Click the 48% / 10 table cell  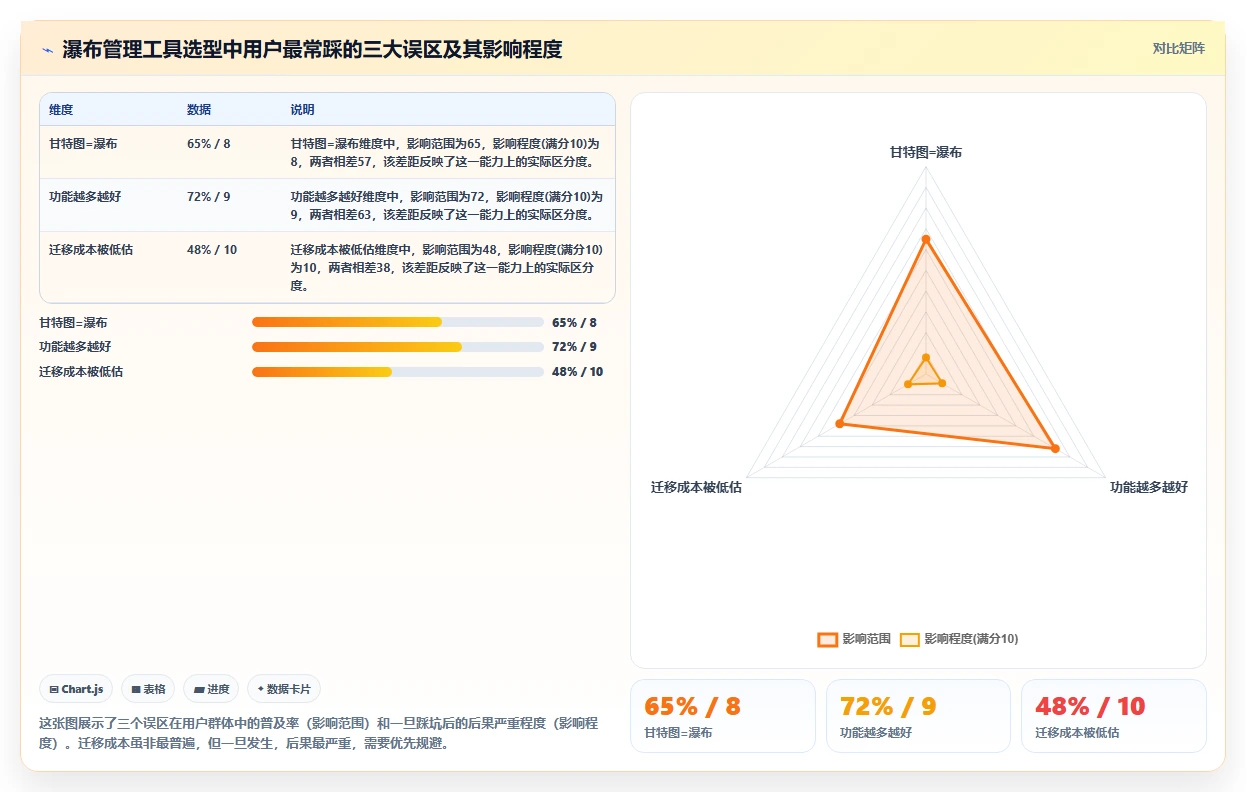coord(212,250)
